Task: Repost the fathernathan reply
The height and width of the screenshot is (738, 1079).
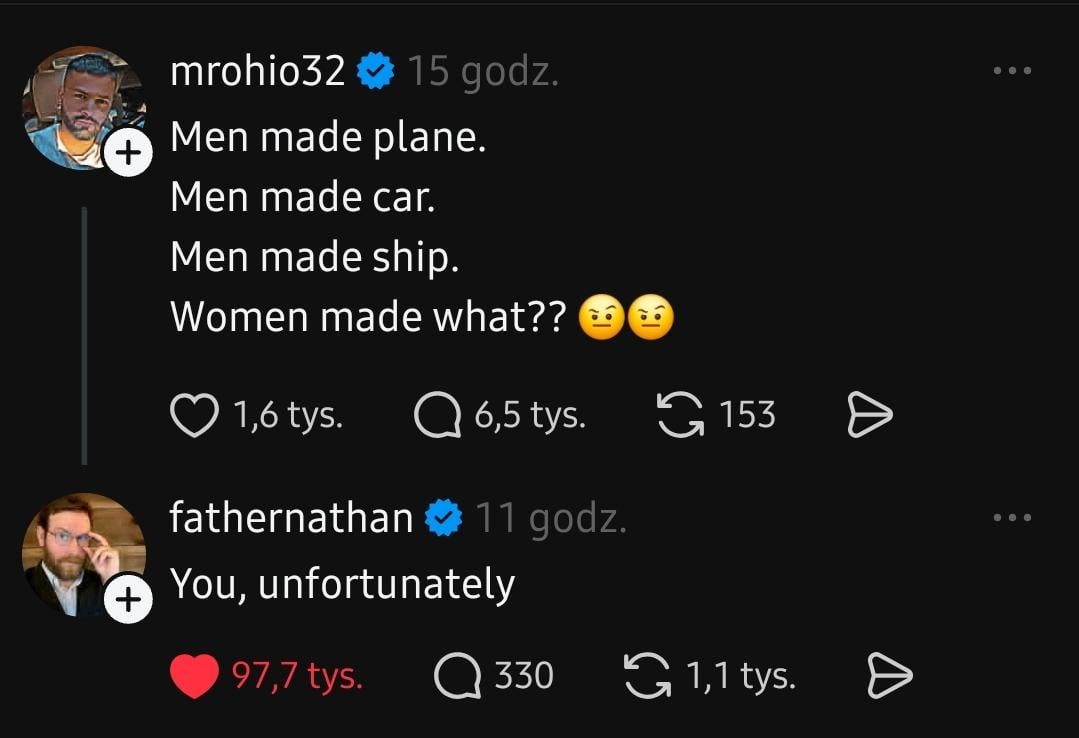Action: pyautogui.click(x=647, y=677)
